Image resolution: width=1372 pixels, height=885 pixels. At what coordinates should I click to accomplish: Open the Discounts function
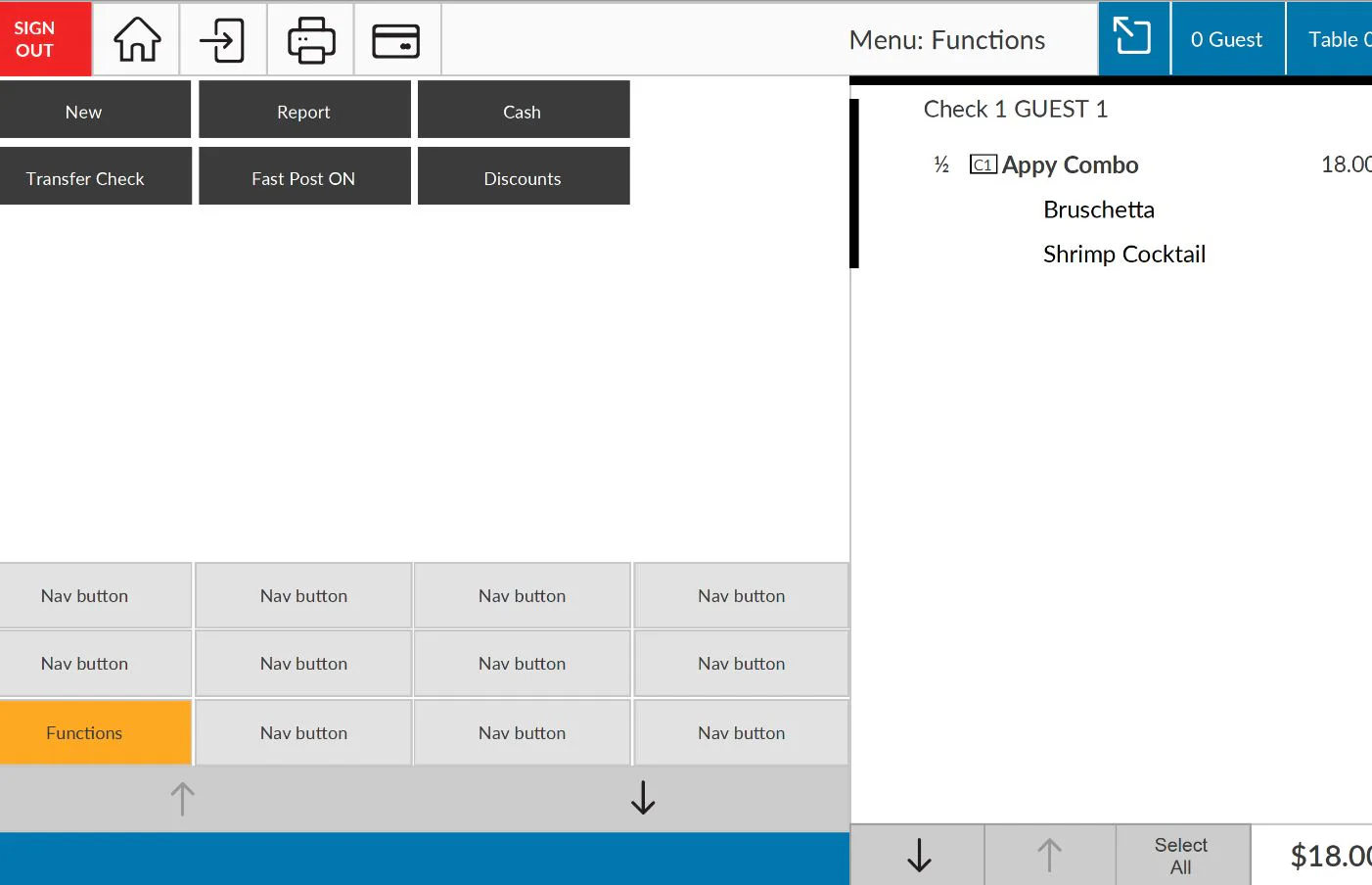click(x=524, y=176)
